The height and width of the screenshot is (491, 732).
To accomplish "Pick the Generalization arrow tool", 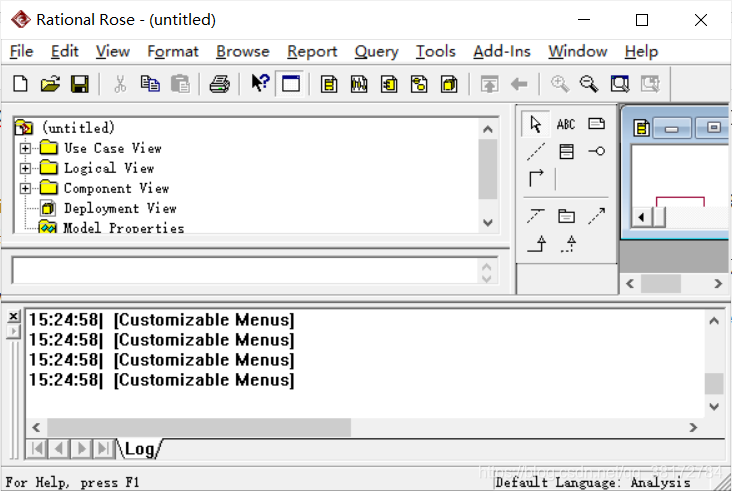I will [x=536, y=244].
